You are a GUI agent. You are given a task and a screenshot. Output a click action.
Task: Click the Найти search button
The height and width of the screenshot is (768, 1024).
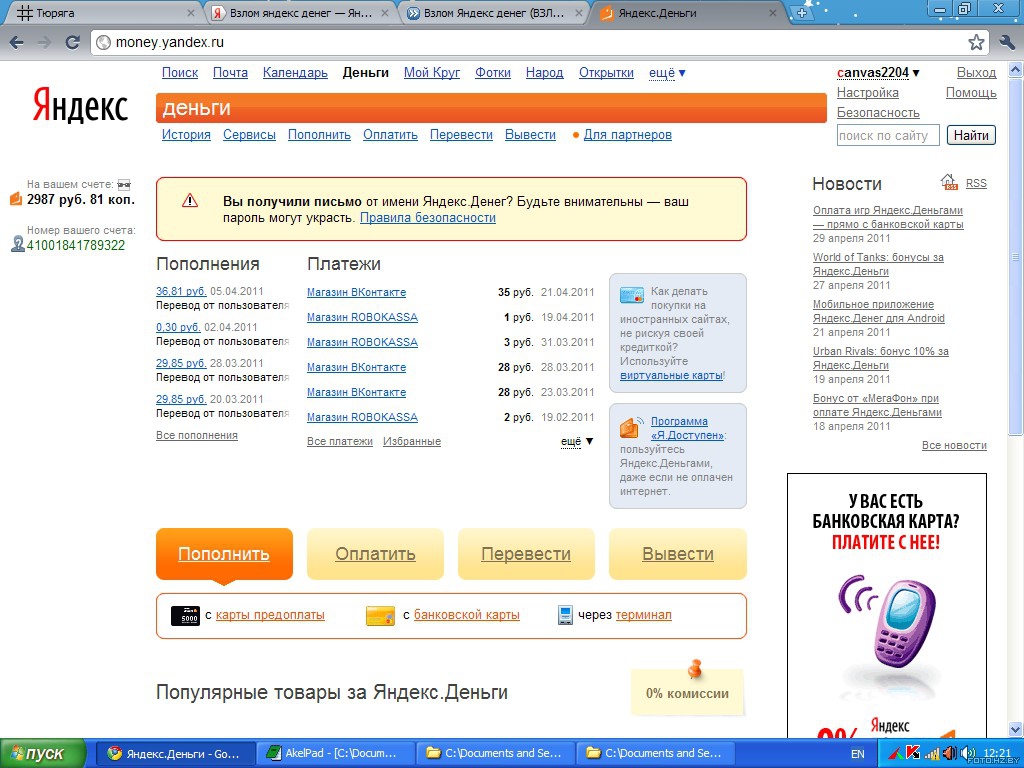tap(971, 135)
